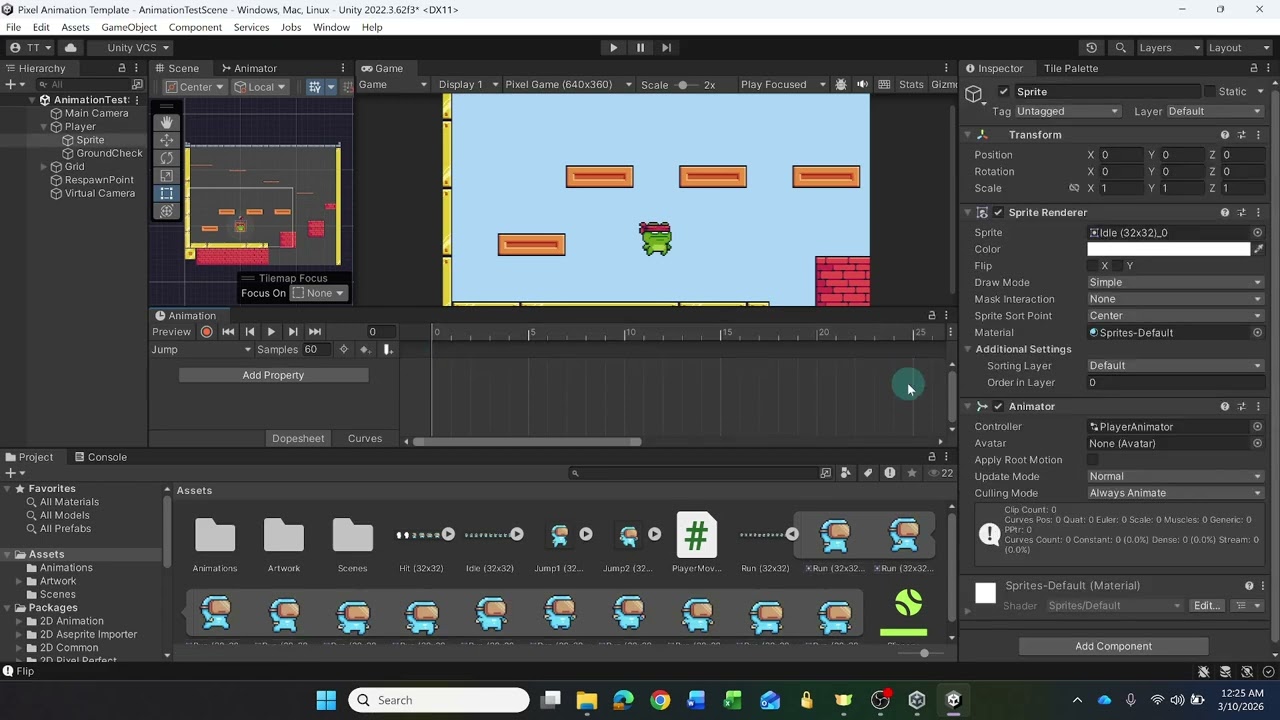Viewport: 1280px width, 720px height.
Task: Enable Flip X checkbox
Action: click(1093, 266)
